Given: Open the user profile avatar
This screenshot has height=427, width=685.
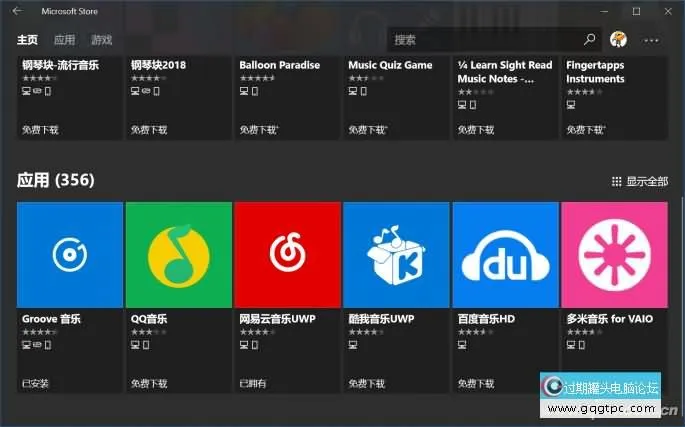Looking at the screenshot, I should tap(619, 40).
